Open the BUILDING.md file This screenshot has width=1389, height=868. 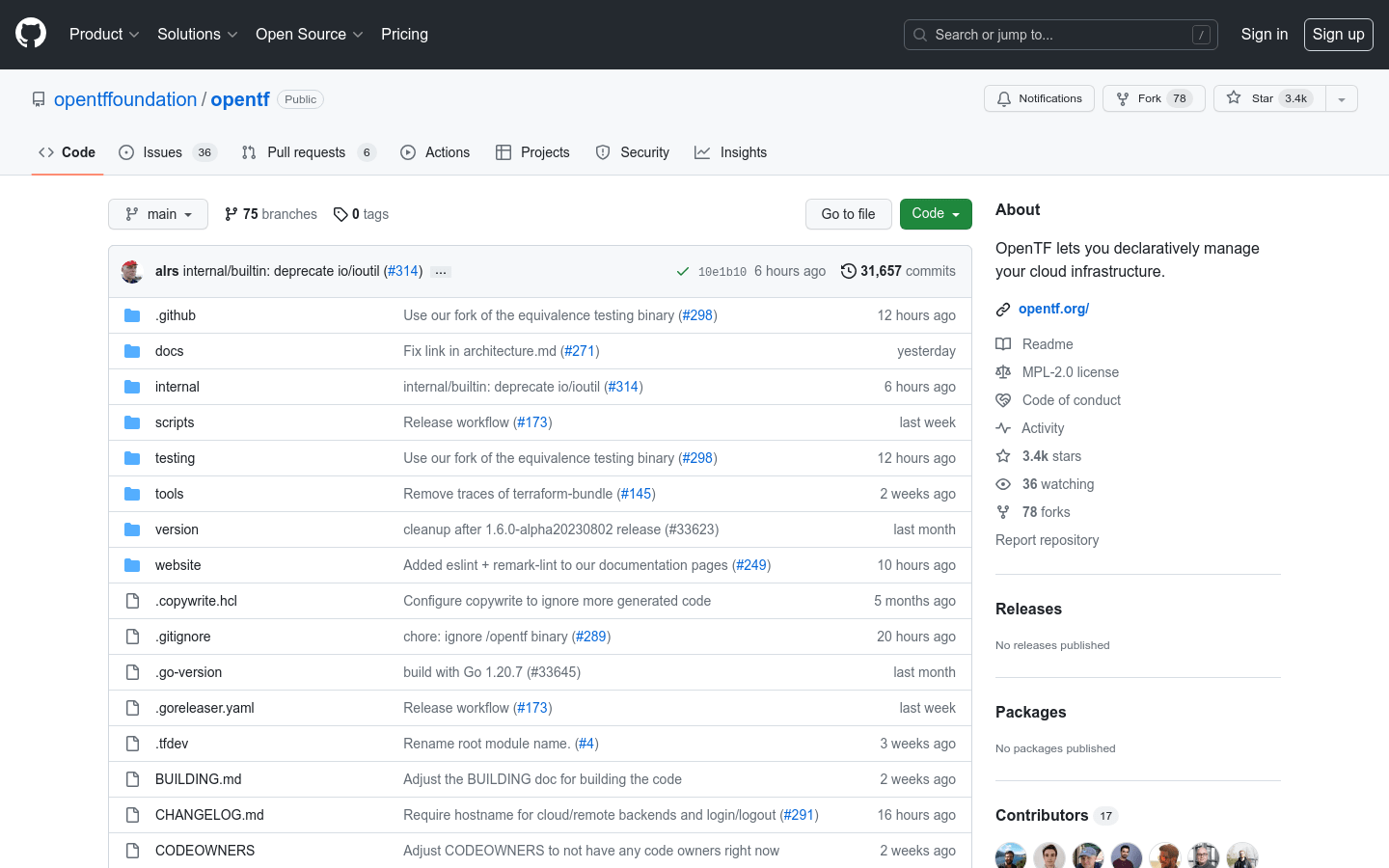click(199, 779)
